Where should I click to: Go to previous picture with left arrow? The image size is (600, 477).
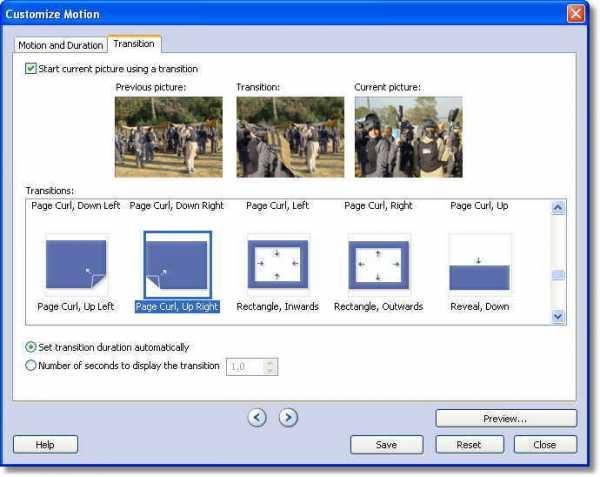(257, 418)
